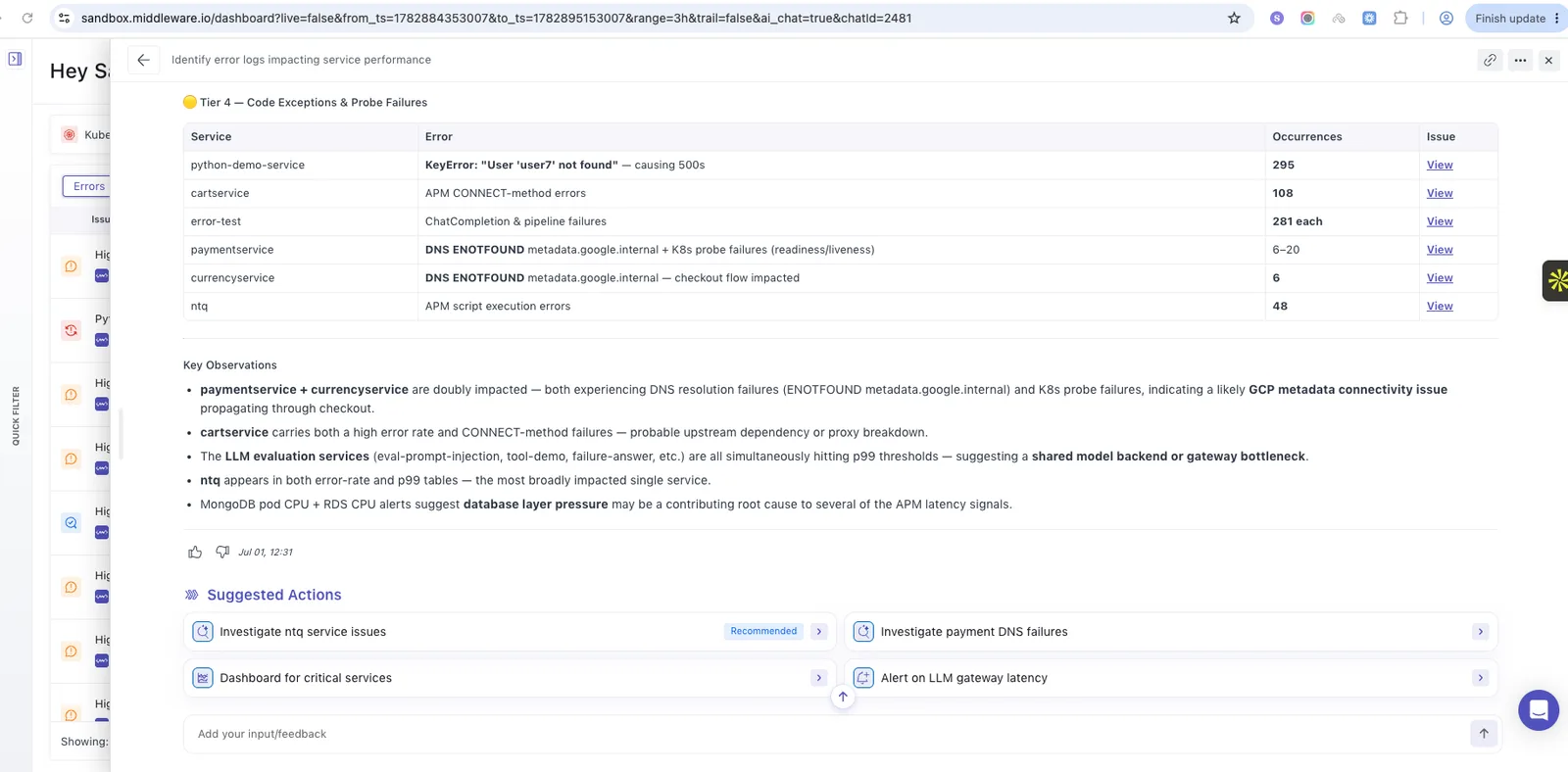The width and height of the screenshot is (1568, 772).
Task: Click View link for currencyservice
Action: click(1440, 279)
